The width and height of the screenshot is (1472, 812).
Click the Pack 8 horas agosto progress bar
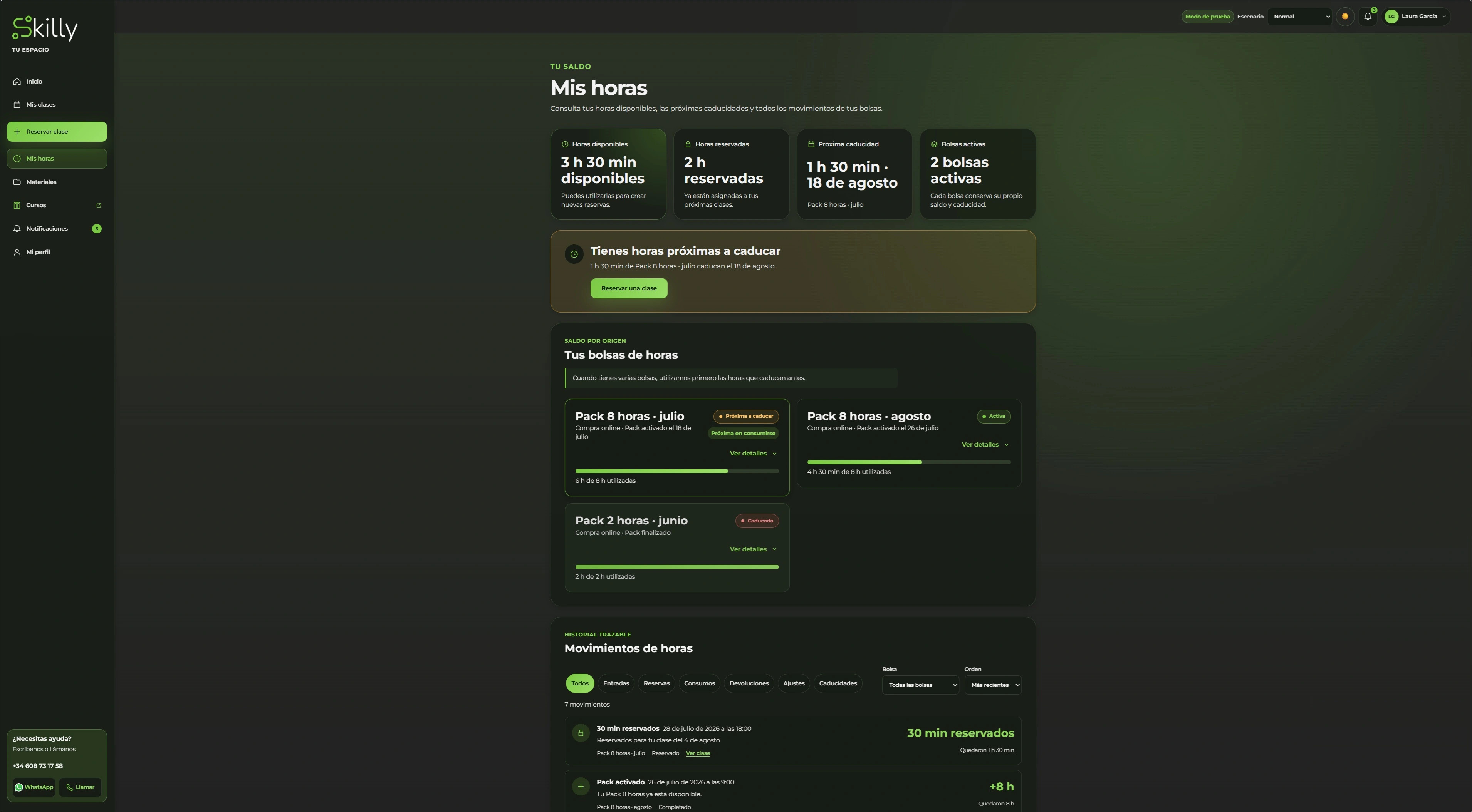pos(908,462)
